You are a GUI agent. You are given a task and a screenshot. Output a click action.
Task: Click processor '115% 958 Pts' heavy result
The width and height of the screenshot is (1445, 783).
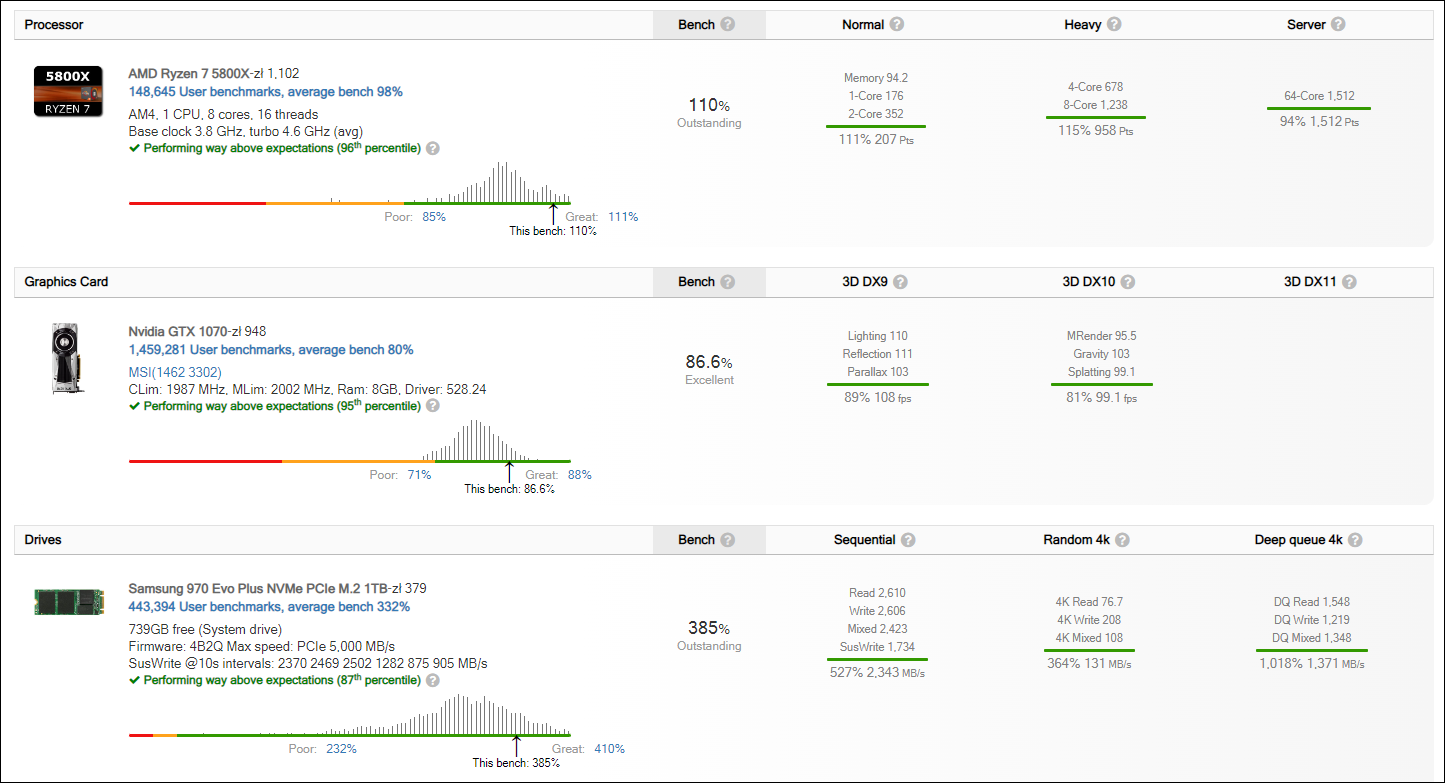click(1096, 130)
